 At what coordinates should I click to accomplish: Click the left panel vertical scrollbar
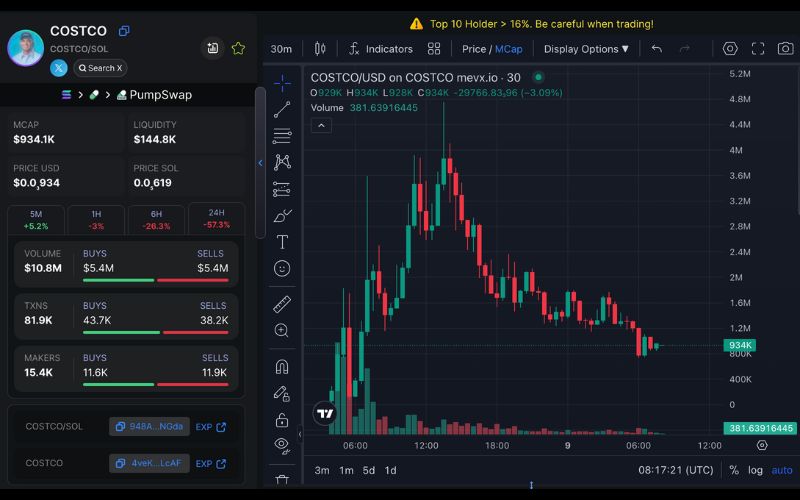[260, 162]
